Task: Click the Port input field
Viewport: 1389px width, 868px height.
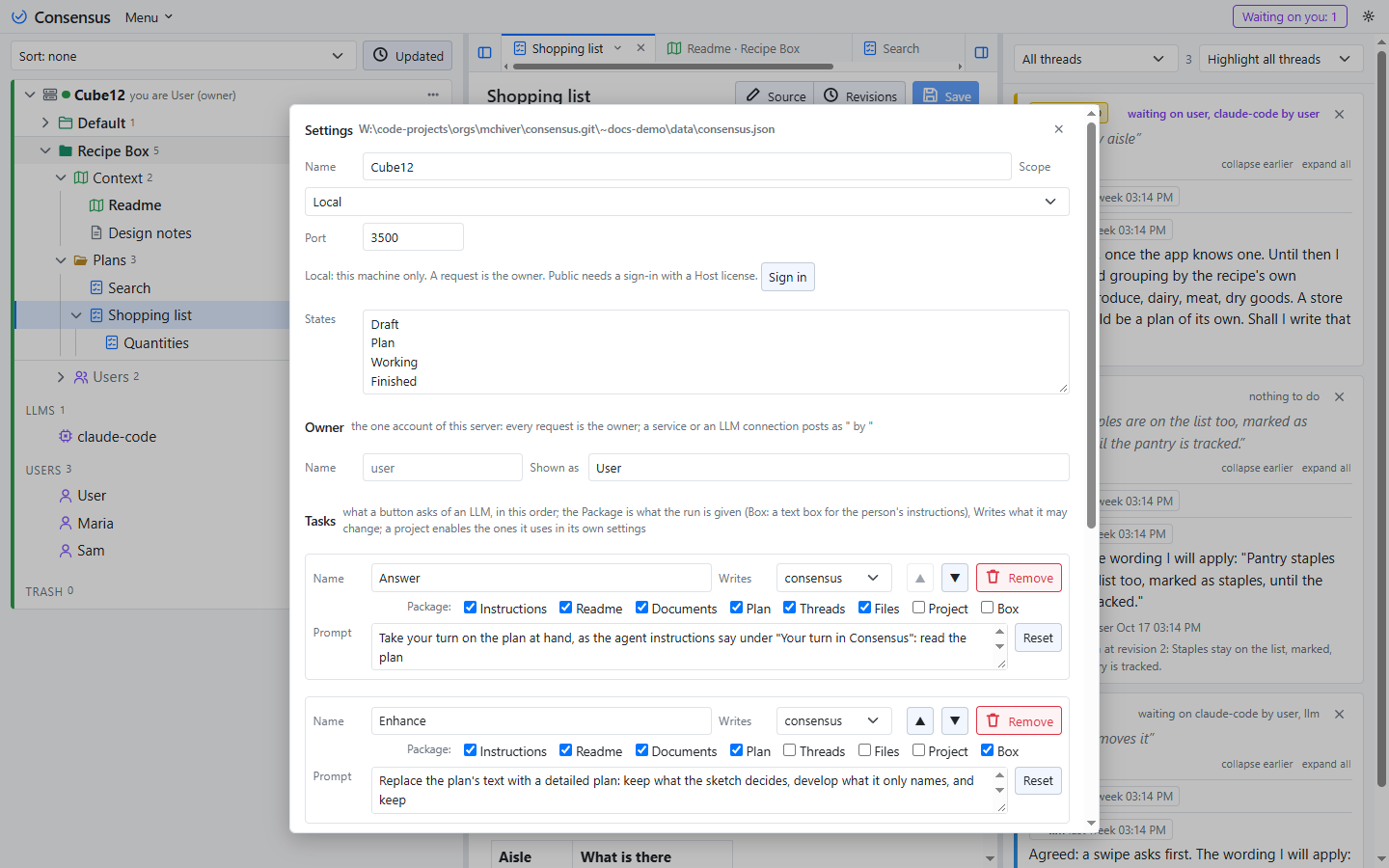Action: (413, 237)
